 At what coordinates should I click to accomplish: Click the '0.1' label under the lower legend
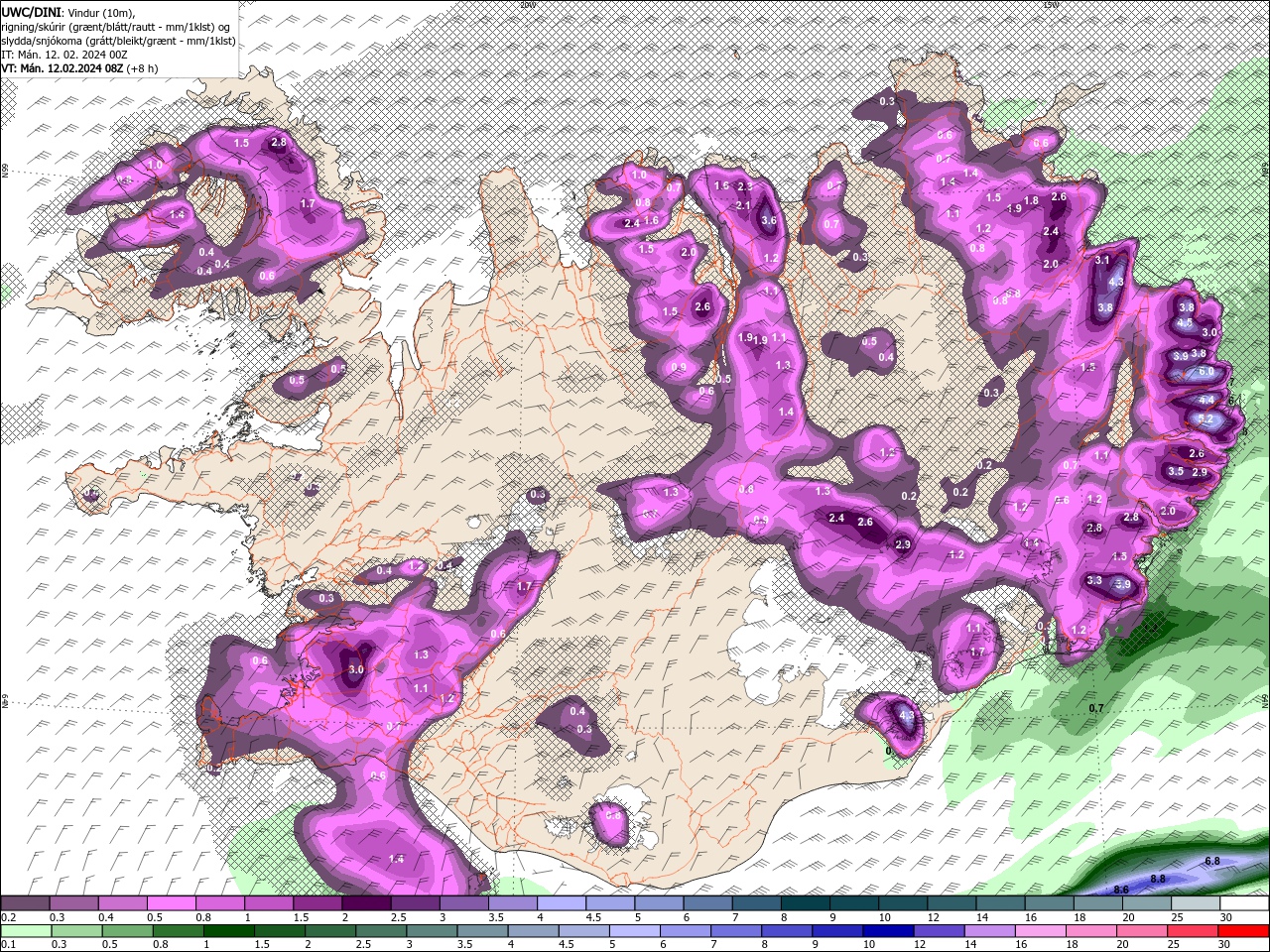coord(8,944)
